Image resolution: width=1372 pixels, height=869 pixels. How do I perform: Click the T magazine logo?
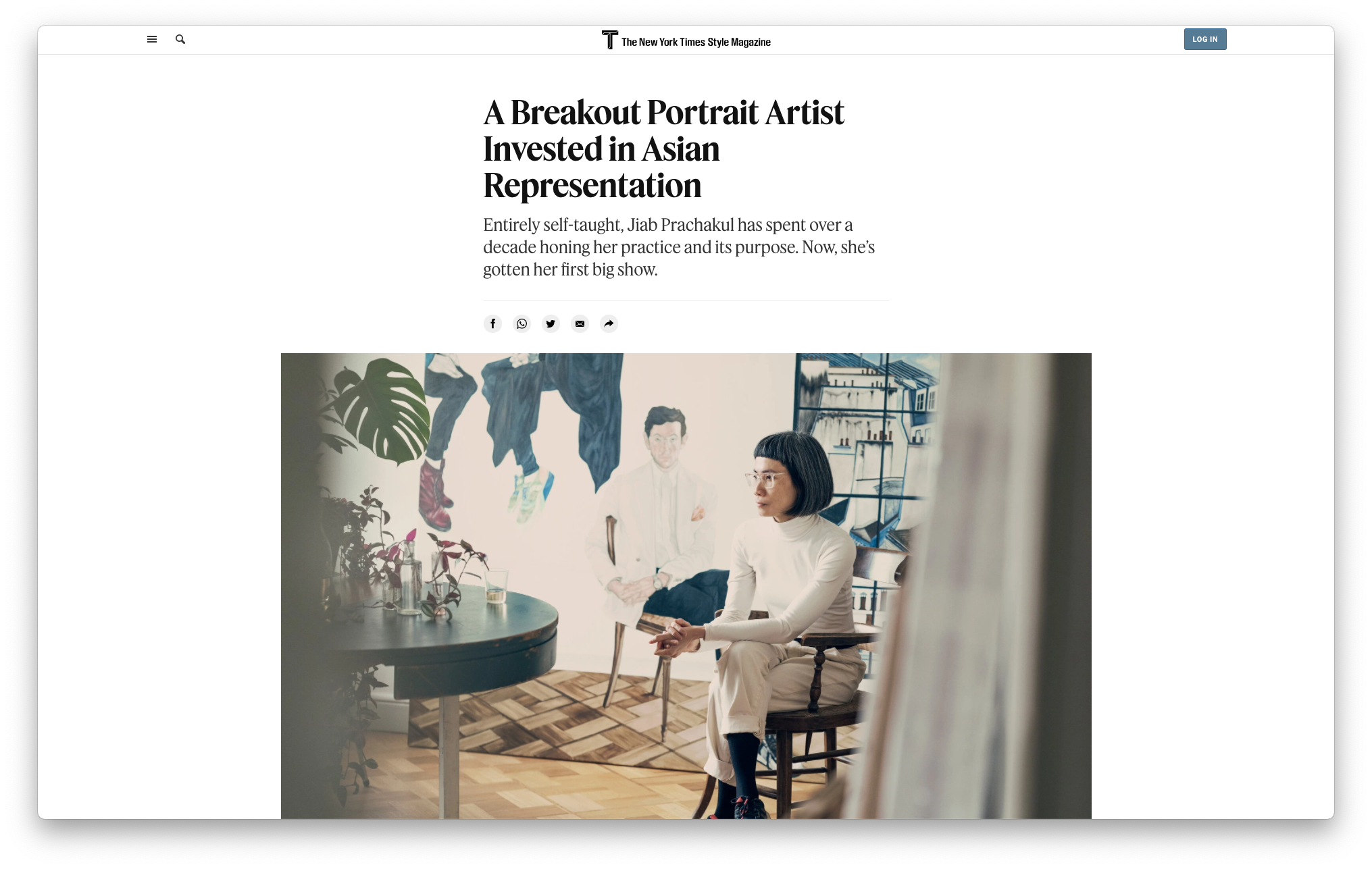609,40
